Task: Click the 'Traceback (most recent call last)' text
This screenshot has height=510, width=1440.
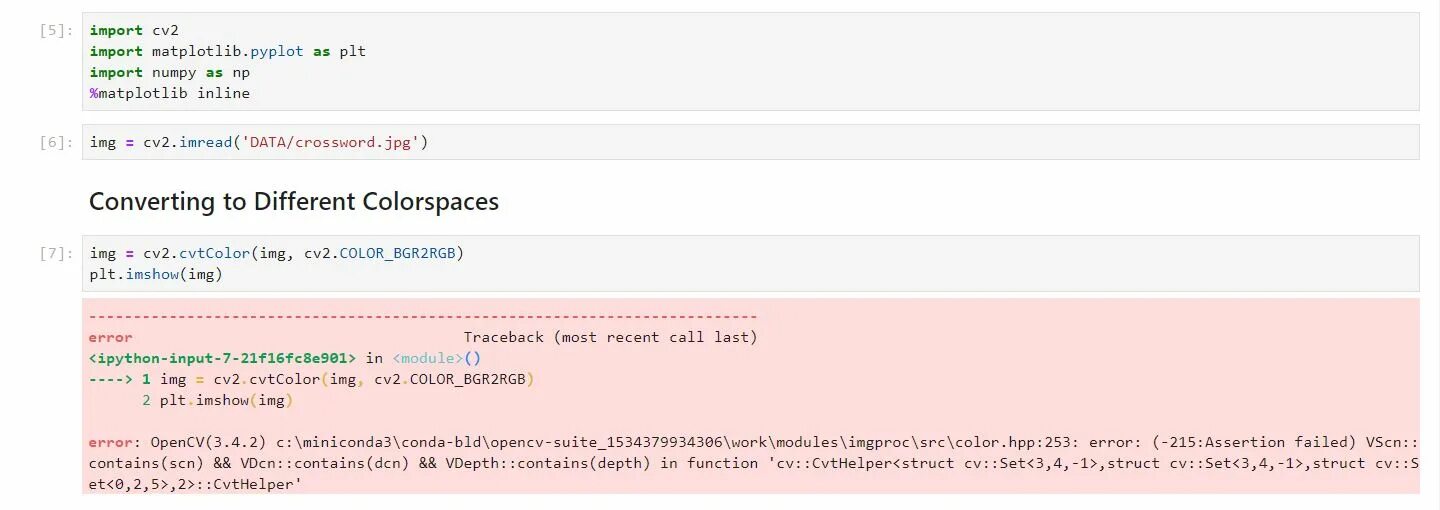Action: click(610, 337)
